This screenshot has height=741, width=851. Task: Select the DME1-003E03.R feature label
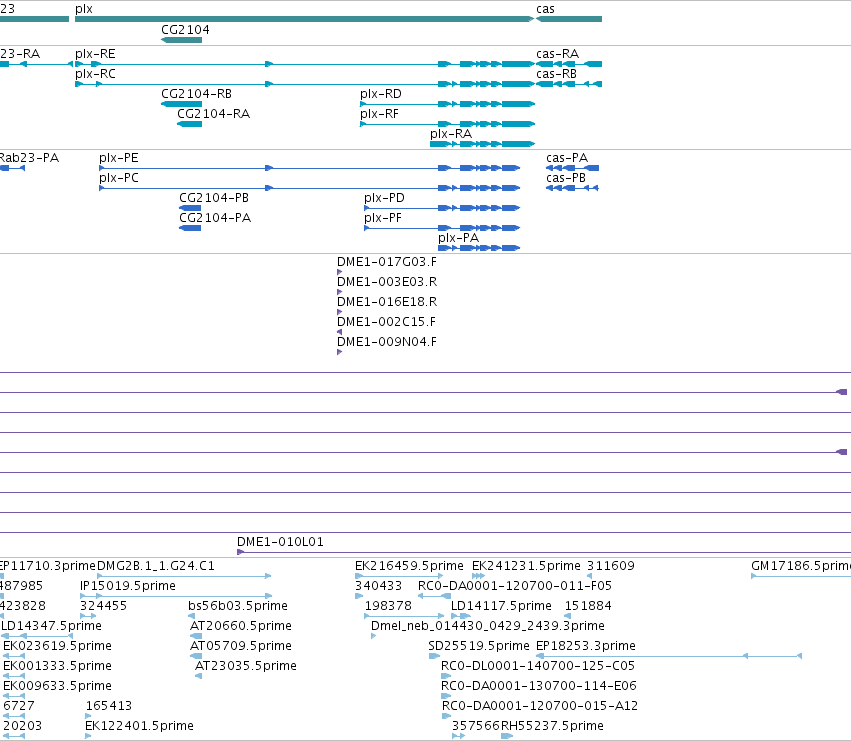387,282
